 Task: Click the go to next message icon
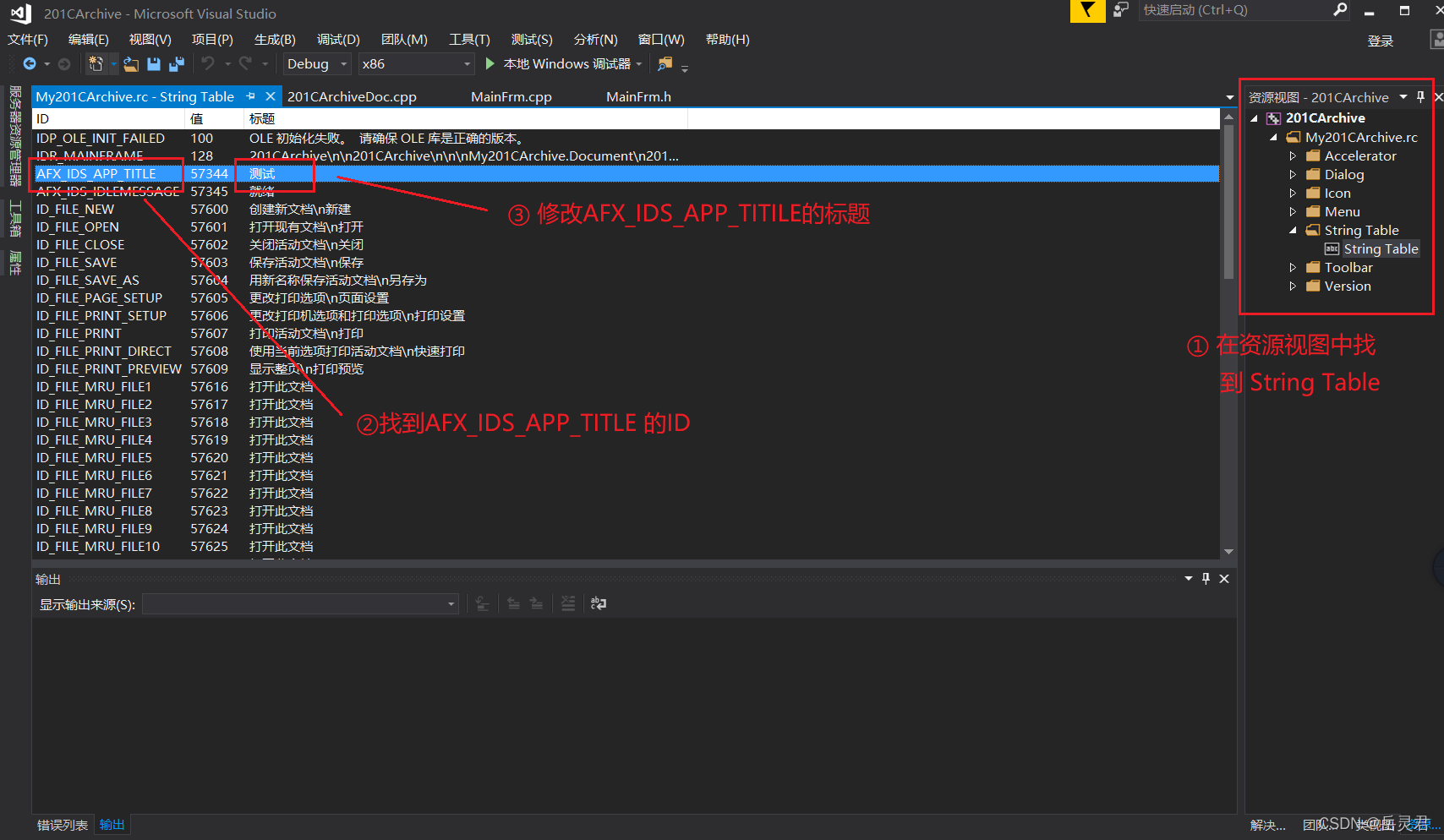(x=536, y=603)
